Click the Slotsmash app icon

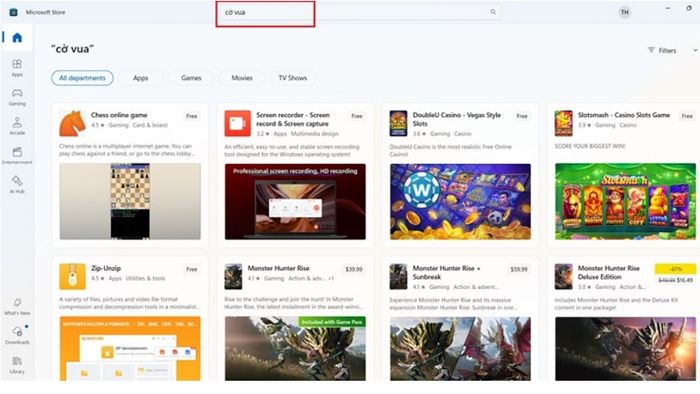[563, 124]
